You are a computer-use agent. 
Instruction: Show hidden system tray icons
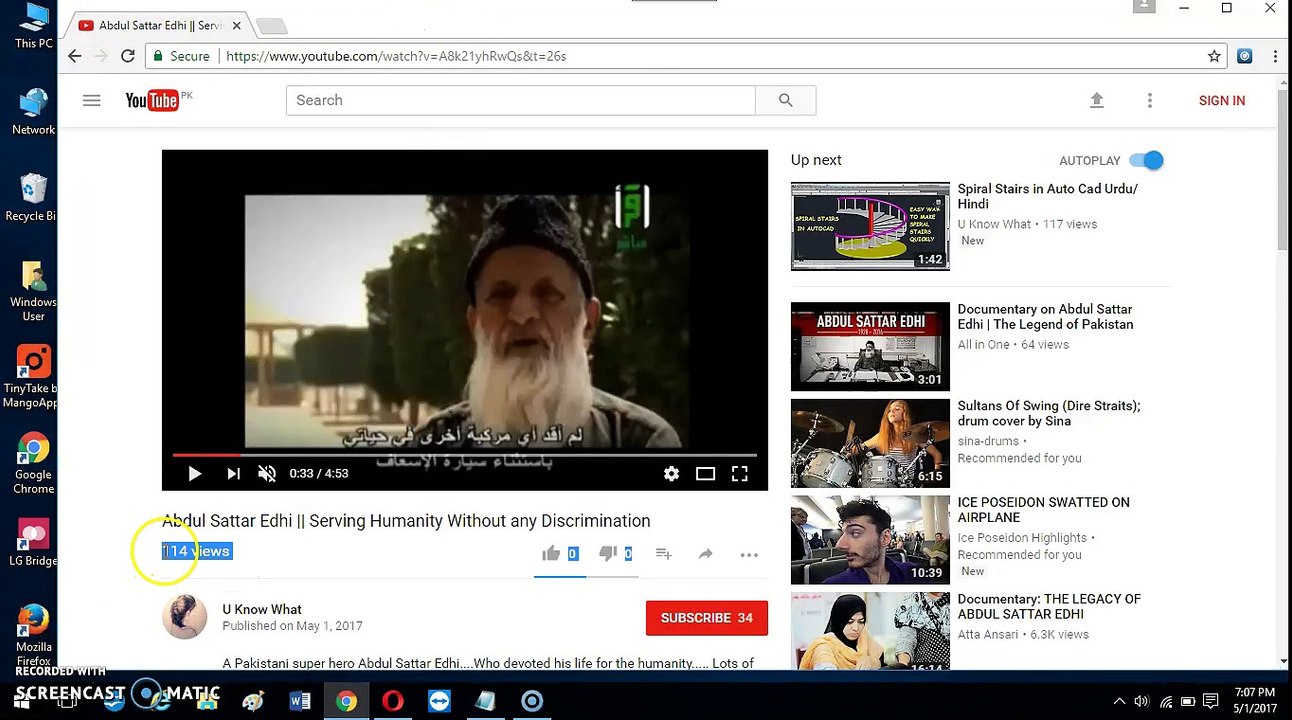coord(1119,701)
